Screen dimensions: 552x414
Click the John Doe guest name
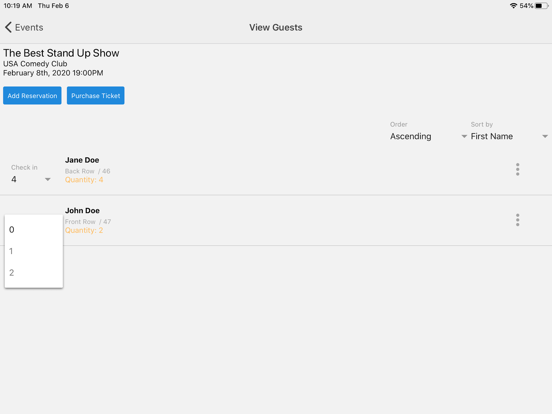point(82,211)
